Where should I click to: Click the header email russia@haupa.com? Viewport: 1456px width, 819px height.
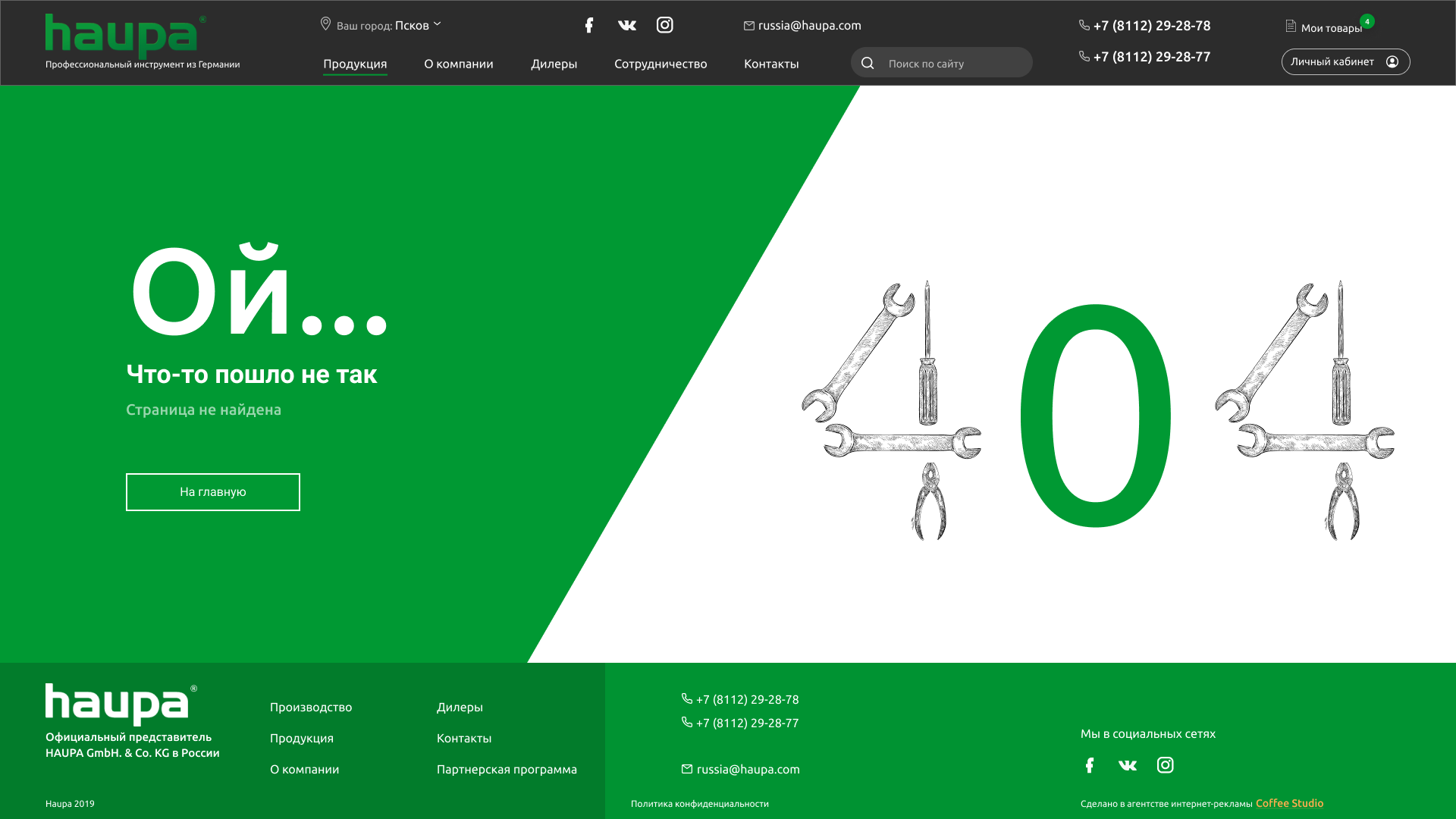(809, 25)
